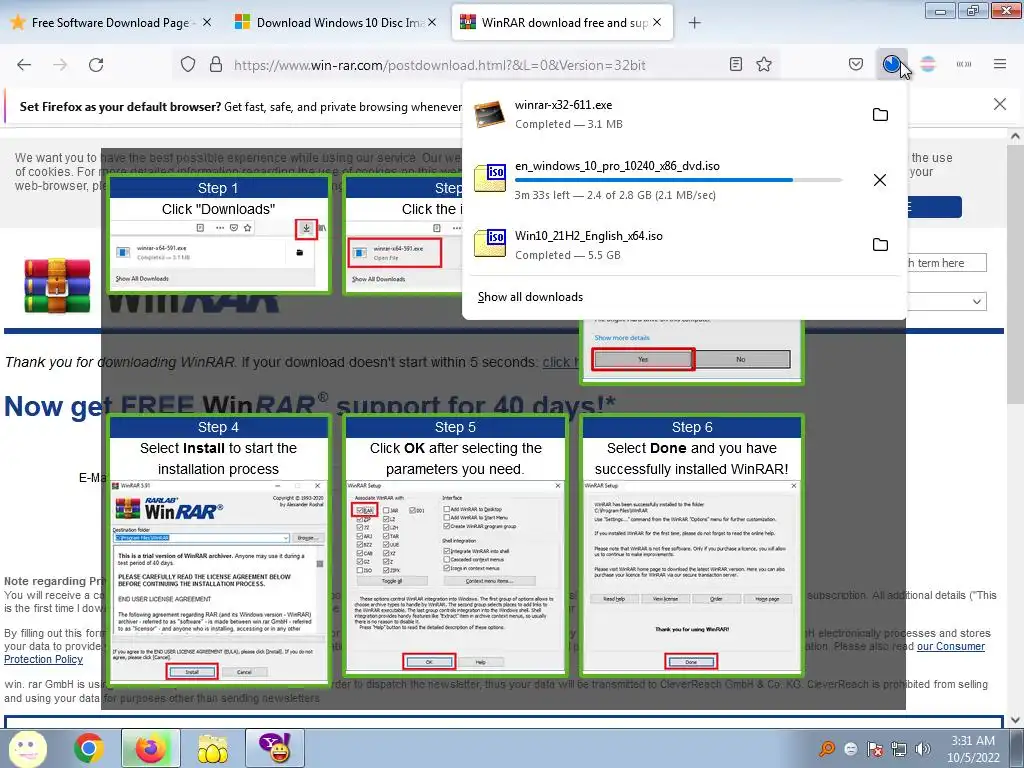Image resolution: width=1024 pixels, height=768 pixels.
Task: Close the Download Windows 10 Disc Image tab
Action: (432, 22)
